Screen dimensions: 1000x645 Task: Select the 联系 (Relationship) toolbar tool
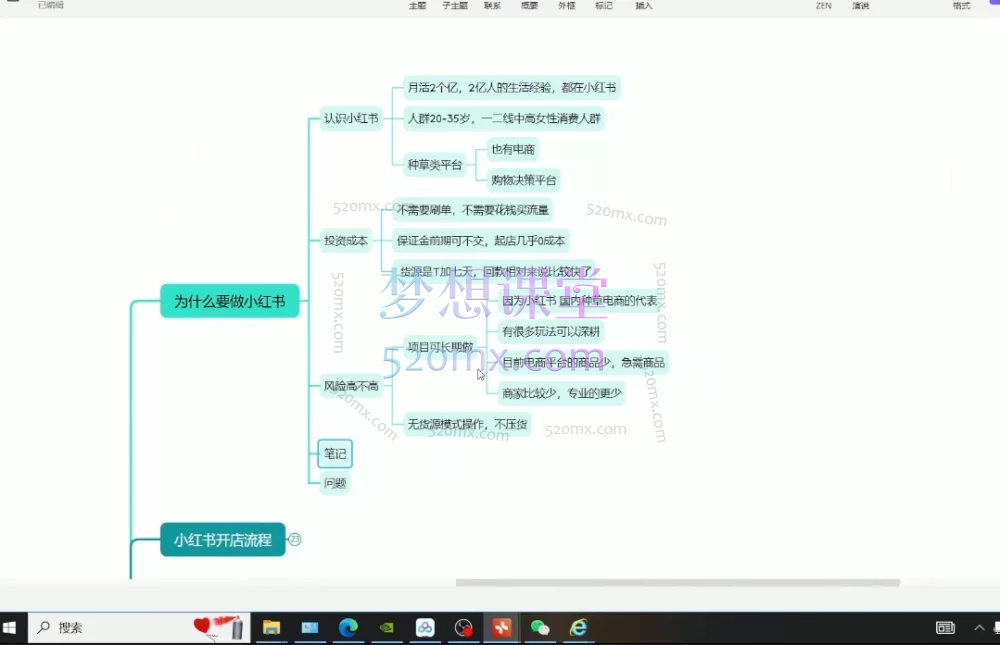point(492,5)
